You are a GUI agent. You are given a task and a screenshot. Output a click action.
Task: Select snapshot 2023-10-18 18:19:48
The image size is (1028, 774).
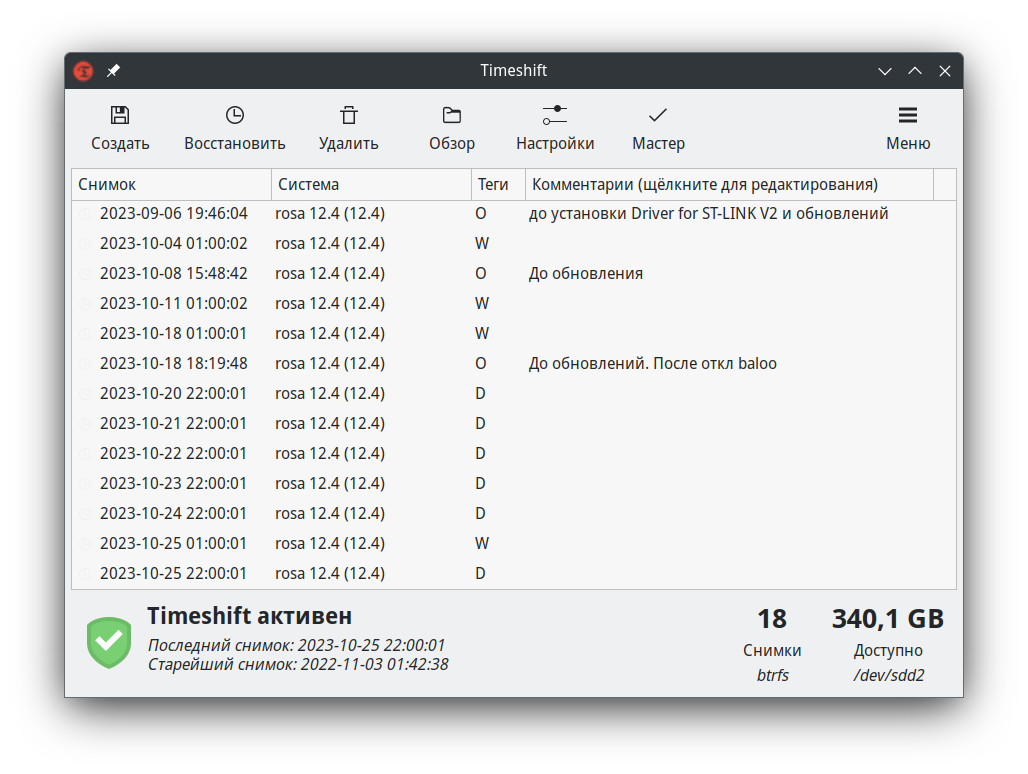(x=513, y=364)
